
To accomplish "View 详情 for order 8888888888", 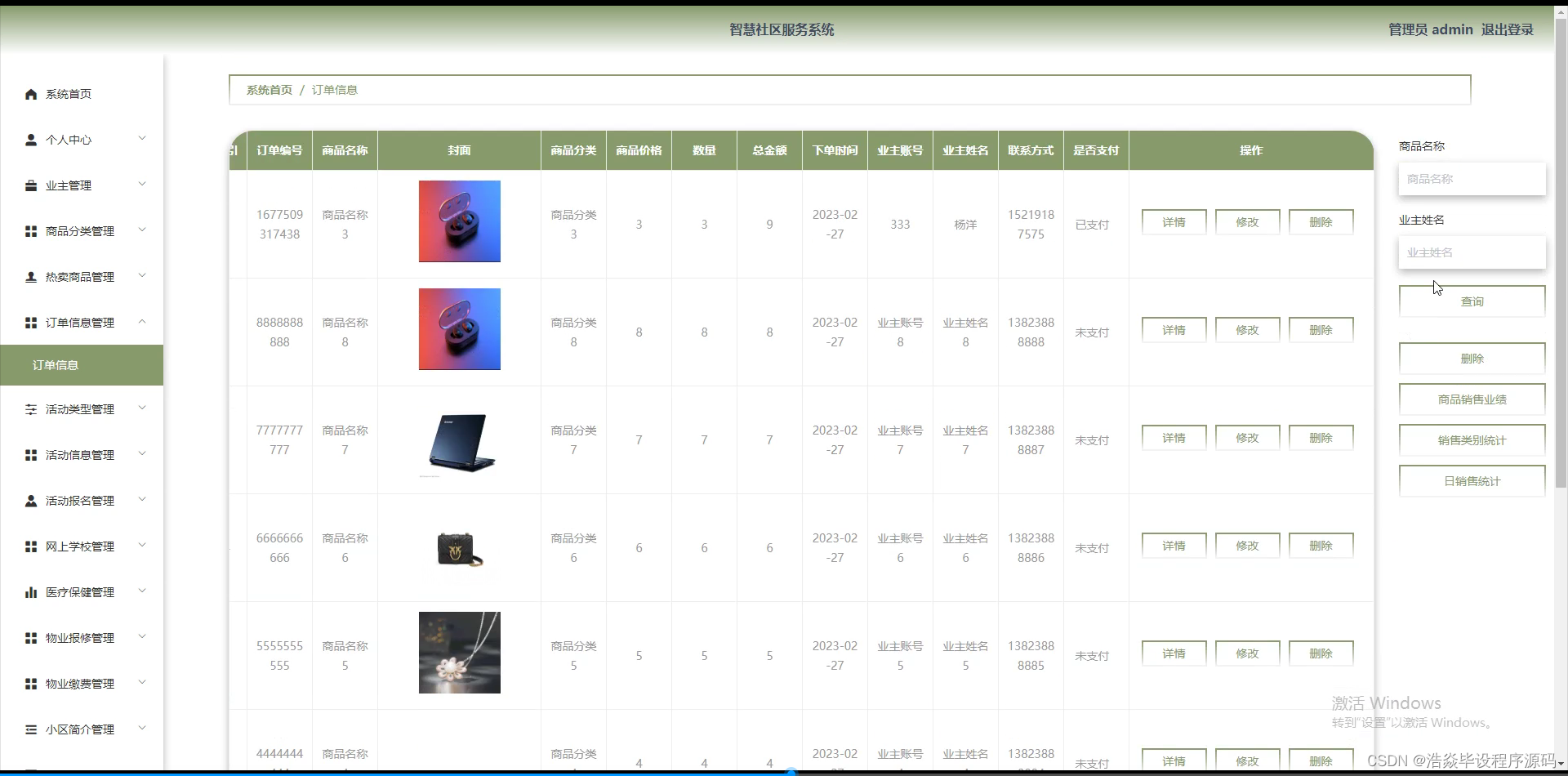I will 1174,330.
